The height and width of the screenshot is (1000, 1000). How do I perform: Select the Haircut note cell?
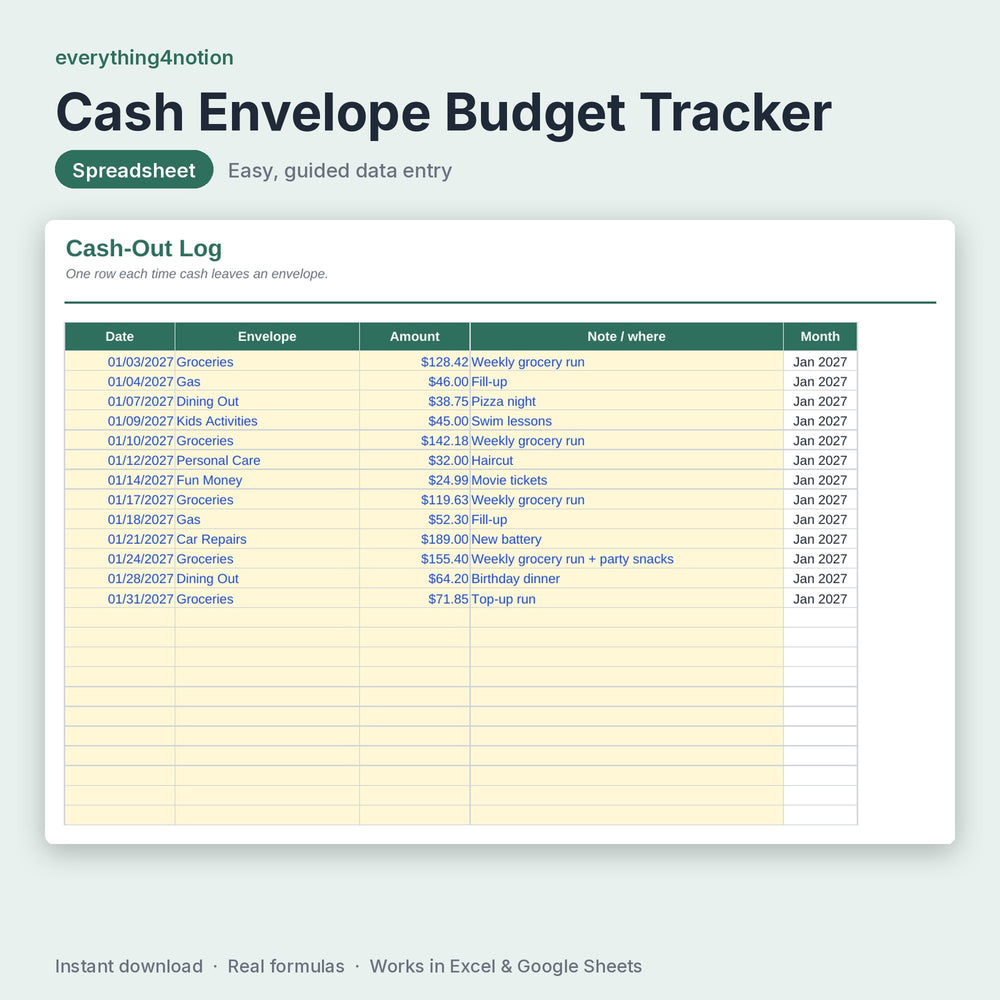(626, 460)
